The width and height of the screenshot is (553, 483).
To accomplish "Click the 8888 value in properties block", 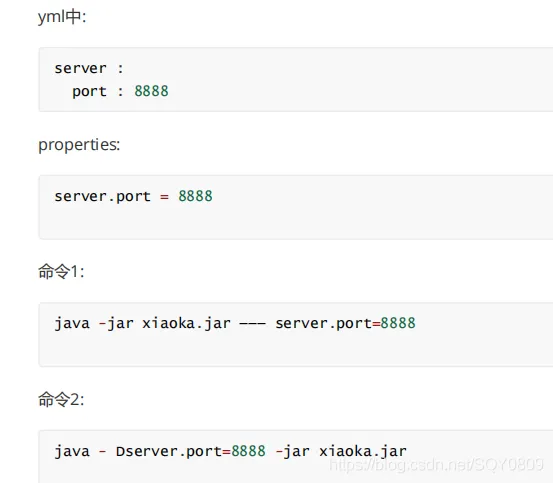I will point(195,196).
